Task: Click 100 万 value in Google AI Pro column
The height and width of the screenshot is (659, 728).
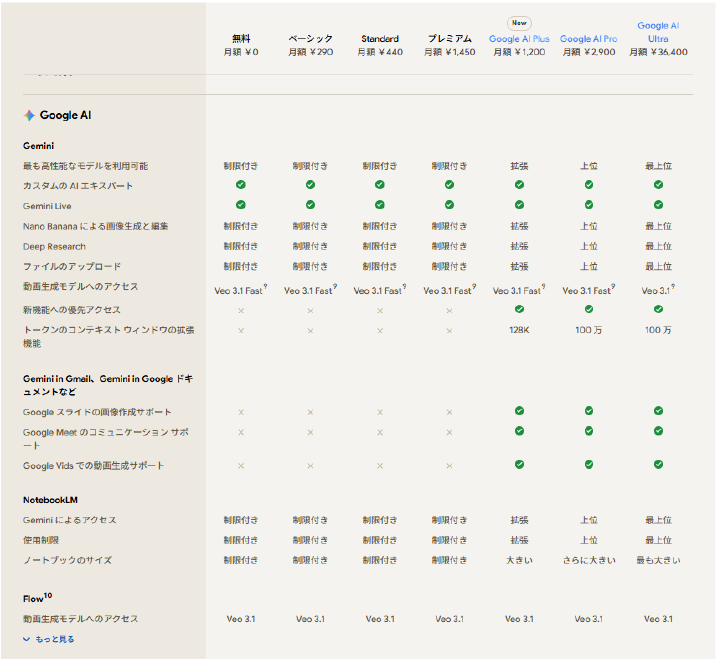Action: tap(589, 330)
